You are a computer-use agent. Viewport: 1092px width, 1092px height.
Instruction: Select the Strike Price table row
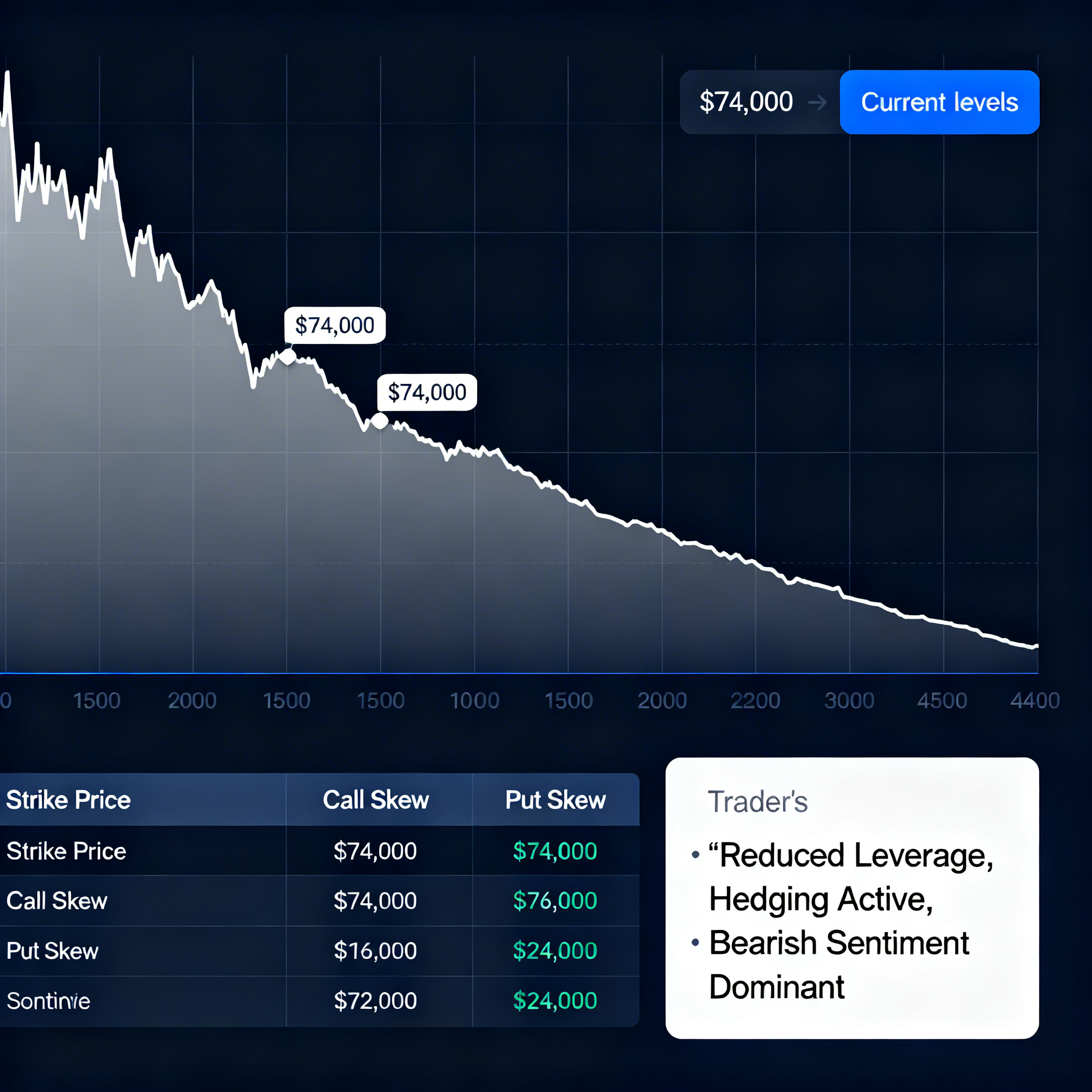(66, 851)
